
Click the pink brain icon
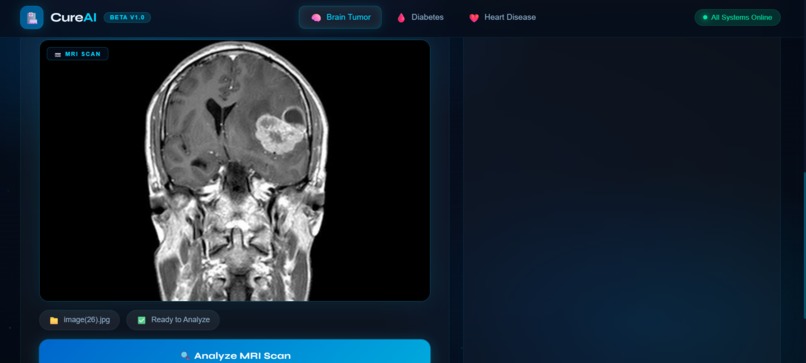pyautogui.click(x=316, y=17)
